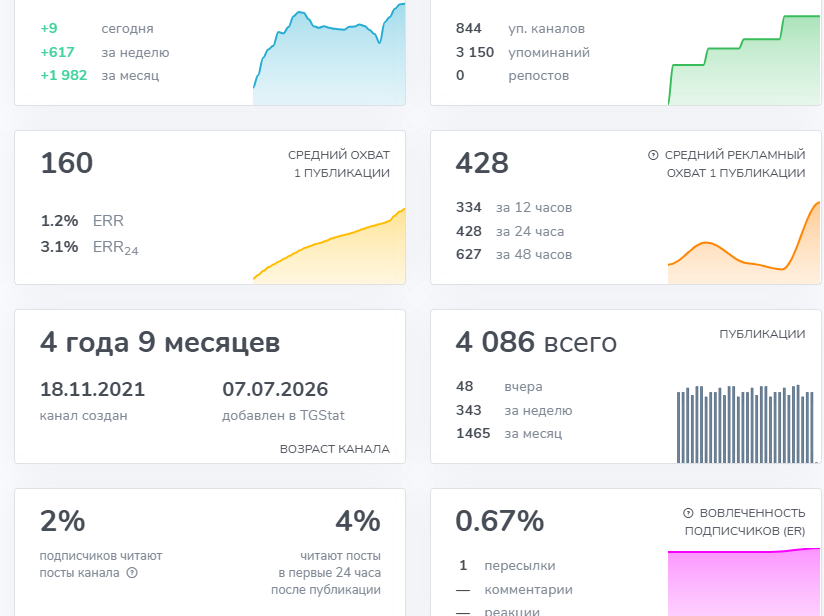The image size is (824, 616).
Task: Select 'за месяц' subscriber label
Action: [130, 76]
